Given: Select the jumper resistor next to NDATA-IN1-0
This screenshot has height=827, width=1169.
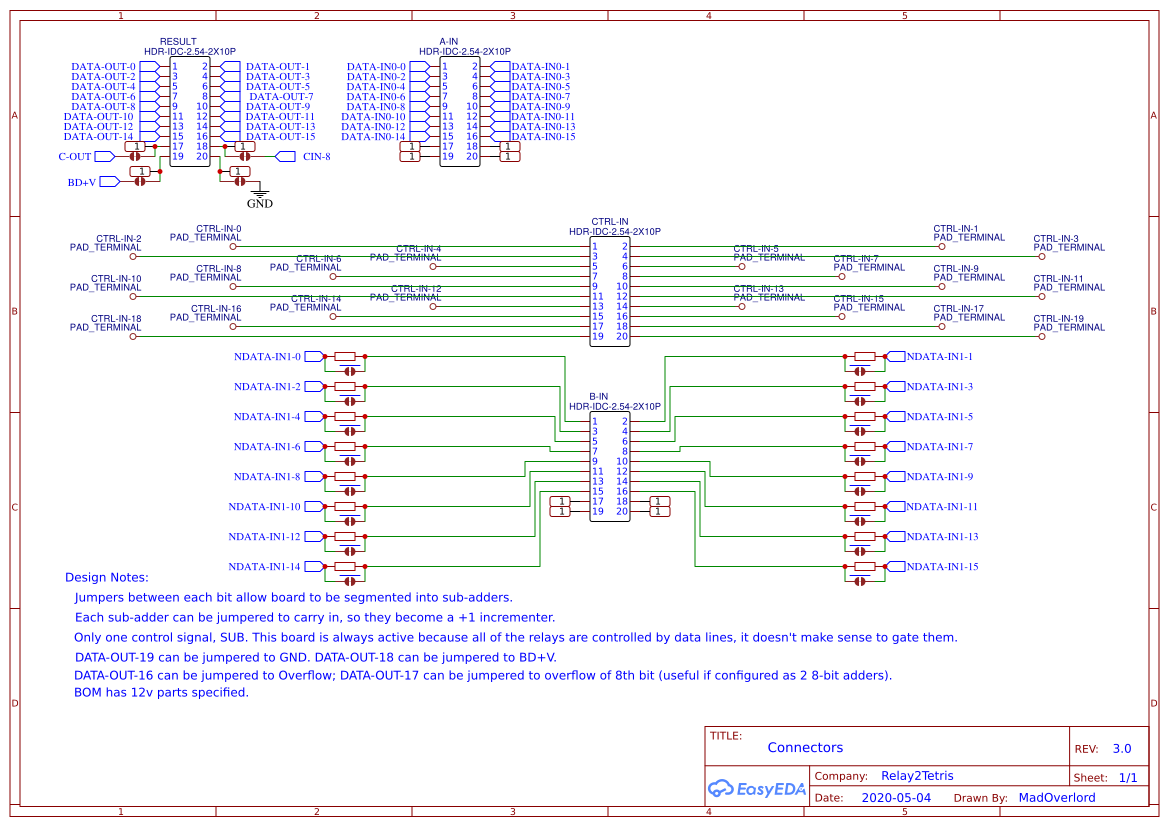Looking at the screenshot, I should 347,356.
